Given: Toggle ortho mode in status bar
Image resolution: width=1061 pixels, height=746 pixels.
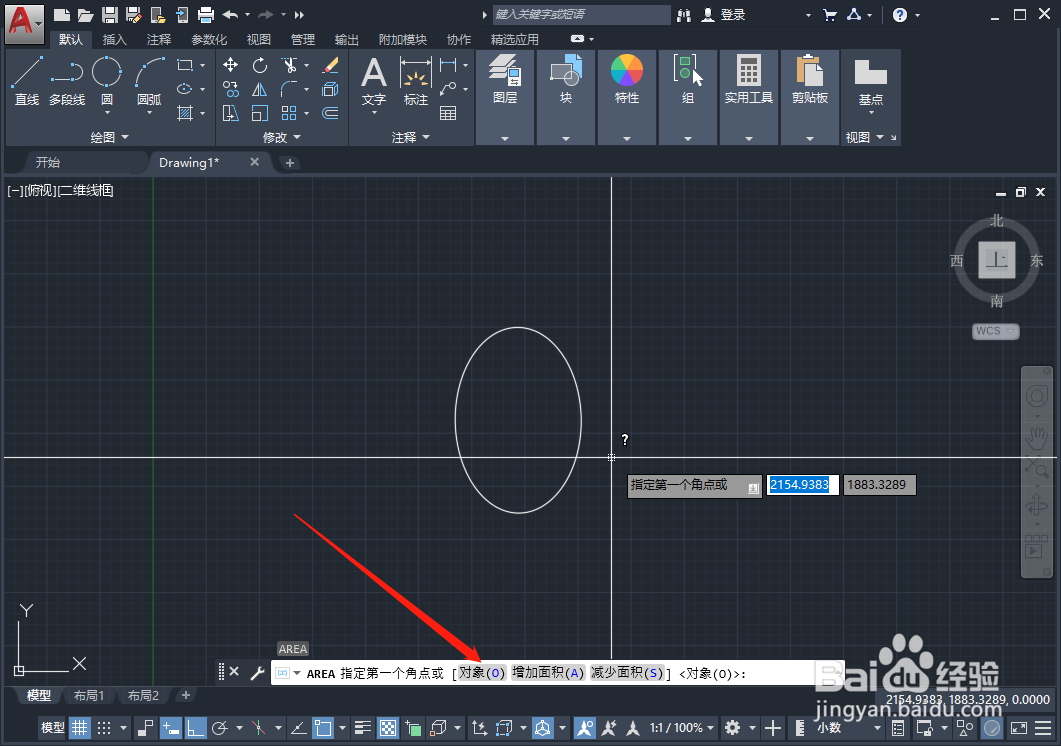Looking at the screenshot, I should (x=195, y=728).
